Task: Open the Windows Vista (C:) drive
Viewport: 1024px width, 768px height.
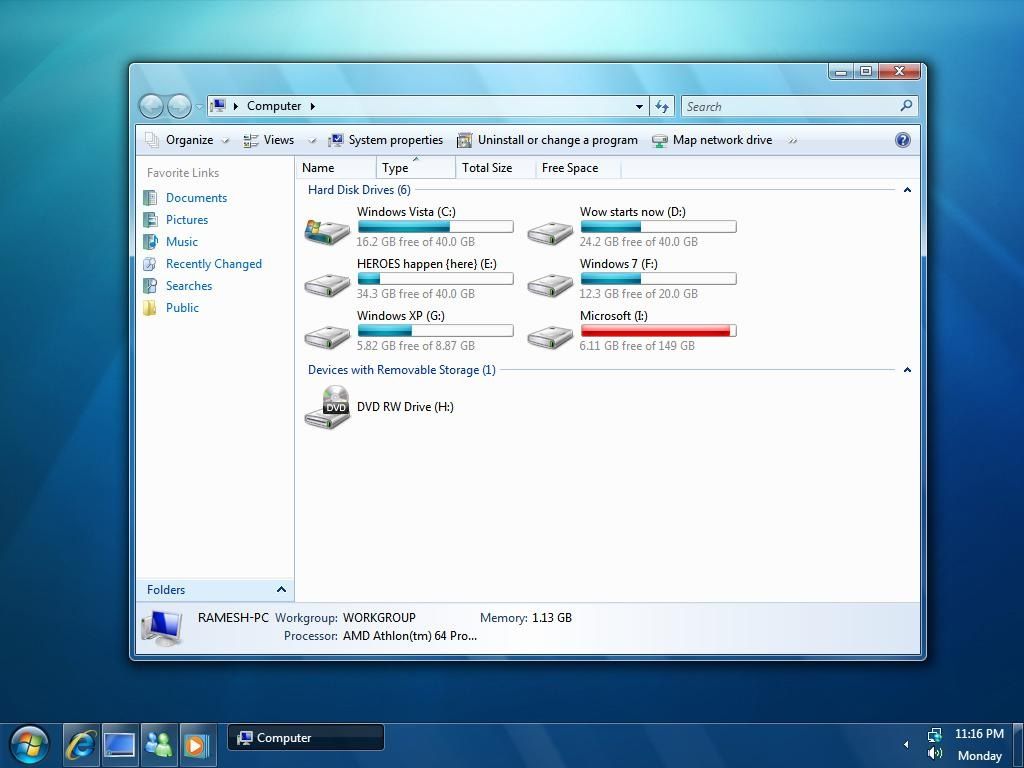Action: (406, 212)
